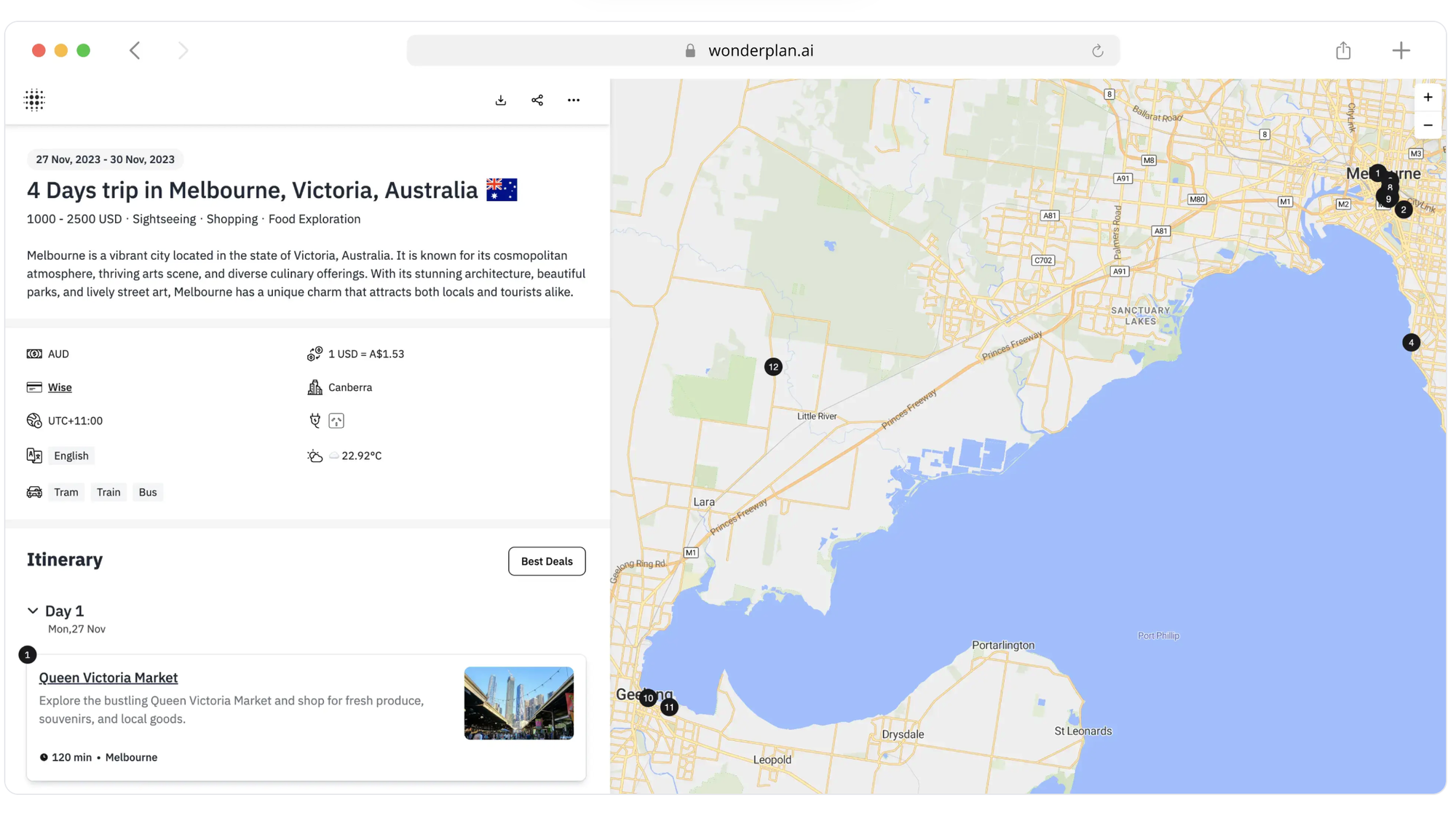Image resolution: width=1456 pixels, height=821 pixels.
Task: Open the Queen Victoria Market link
Action: [x=108, y=678]
